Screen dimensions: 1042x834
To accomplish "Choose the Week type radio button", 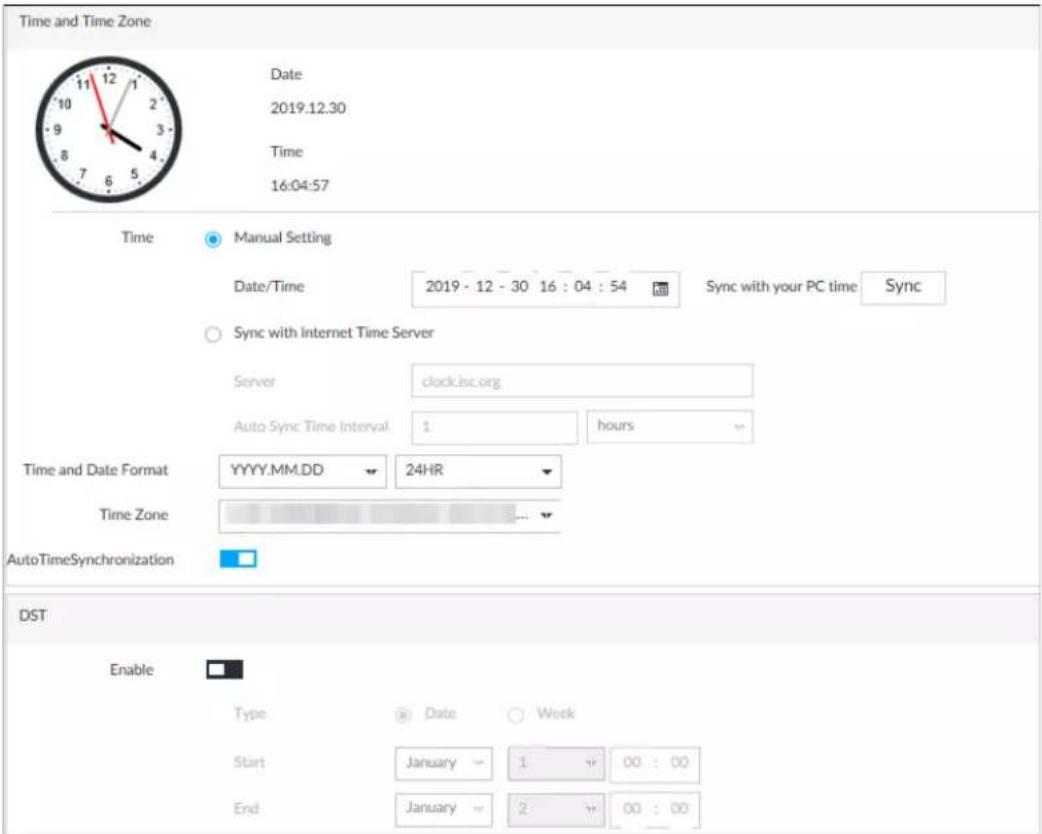I will (x=515, y=715).
